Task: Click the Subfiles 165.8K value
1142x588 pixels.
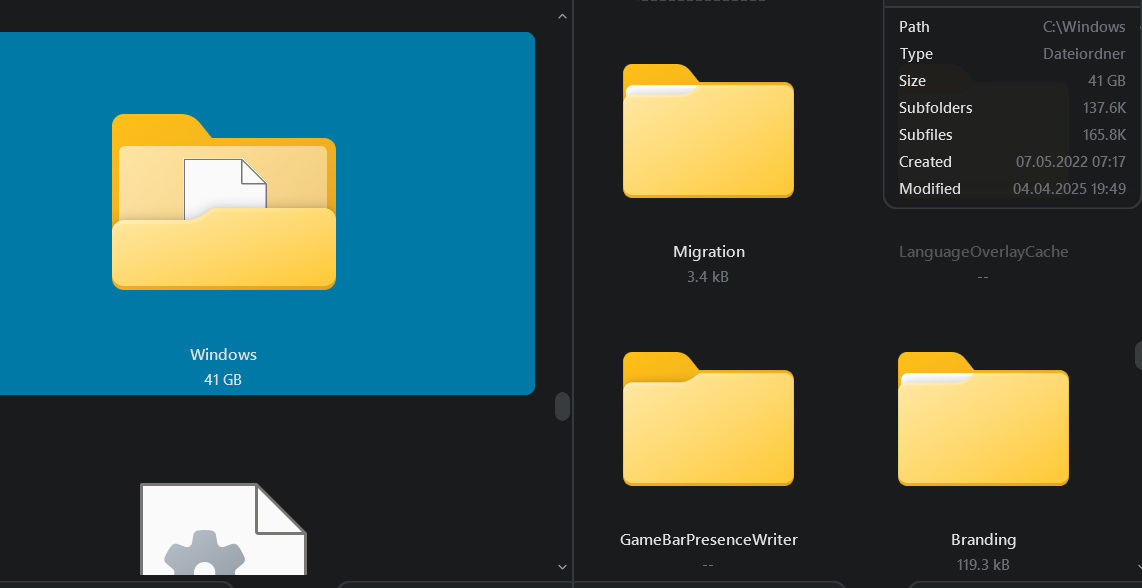Action: click(1104, 135)
